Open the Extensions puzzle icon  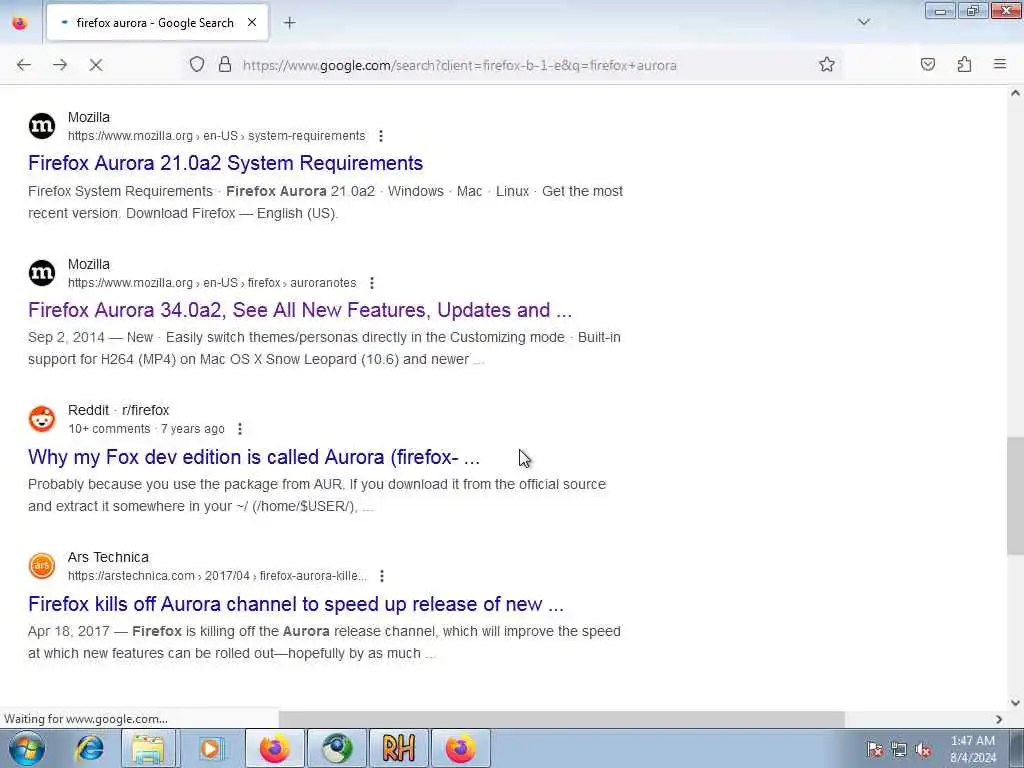point(964,64)
